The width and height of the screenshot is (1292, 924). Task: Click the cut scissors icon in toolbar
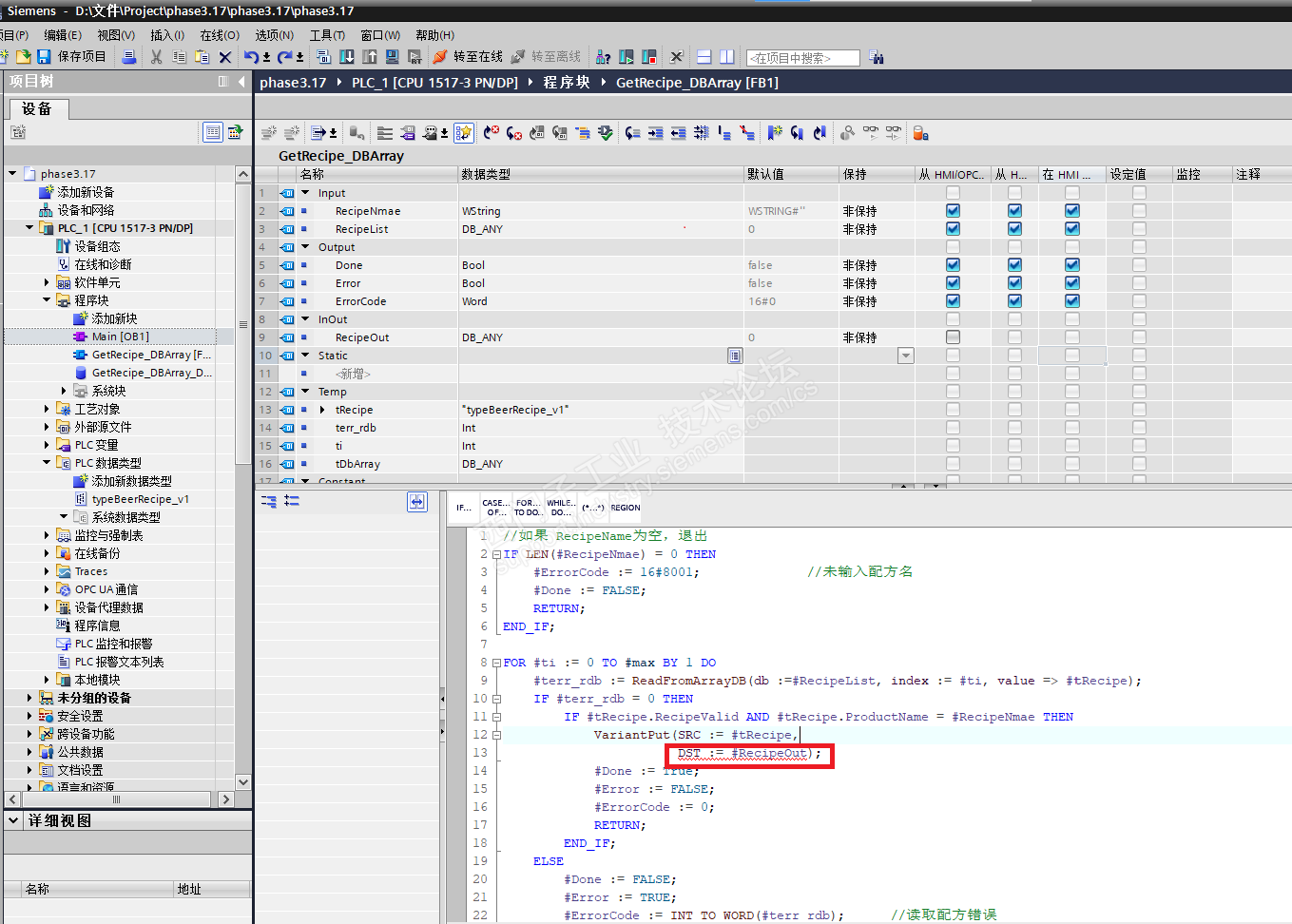coord(157,57)
